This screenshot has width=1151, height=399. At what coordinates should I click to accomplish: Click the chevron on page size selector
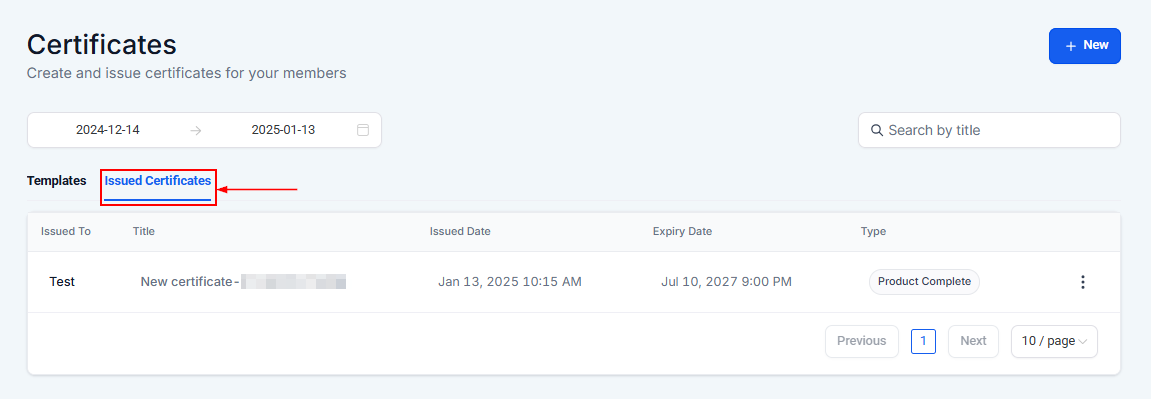click(1082, 341)
